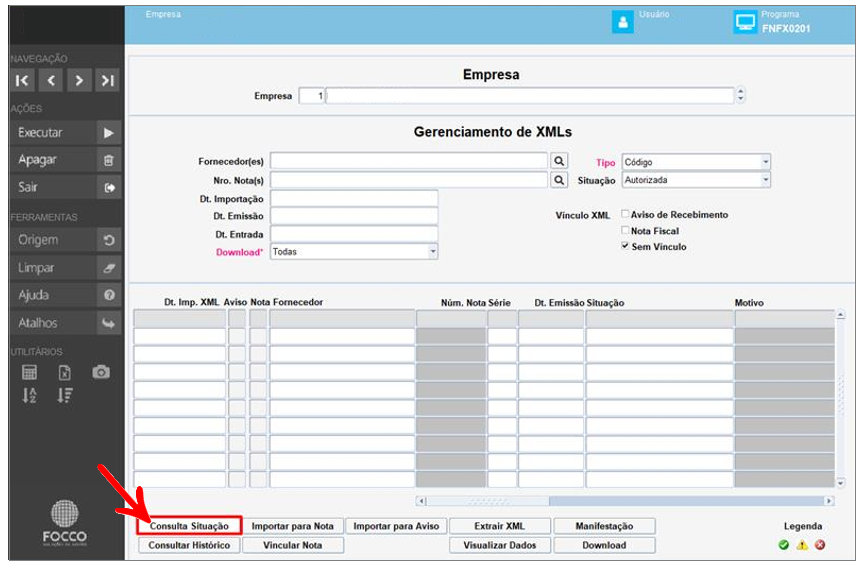Screen dimensions: 861x571
Task: Click the Fornecedor(es) input field
Action: click(409, 161)
